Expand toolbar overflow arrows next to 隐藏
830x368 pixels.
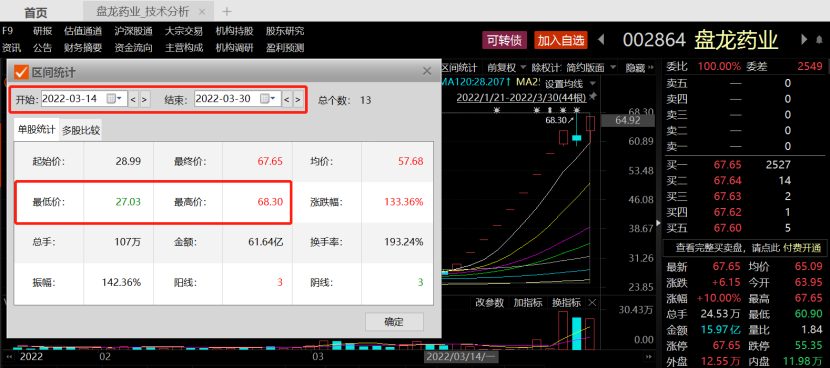tap(651, 68)
